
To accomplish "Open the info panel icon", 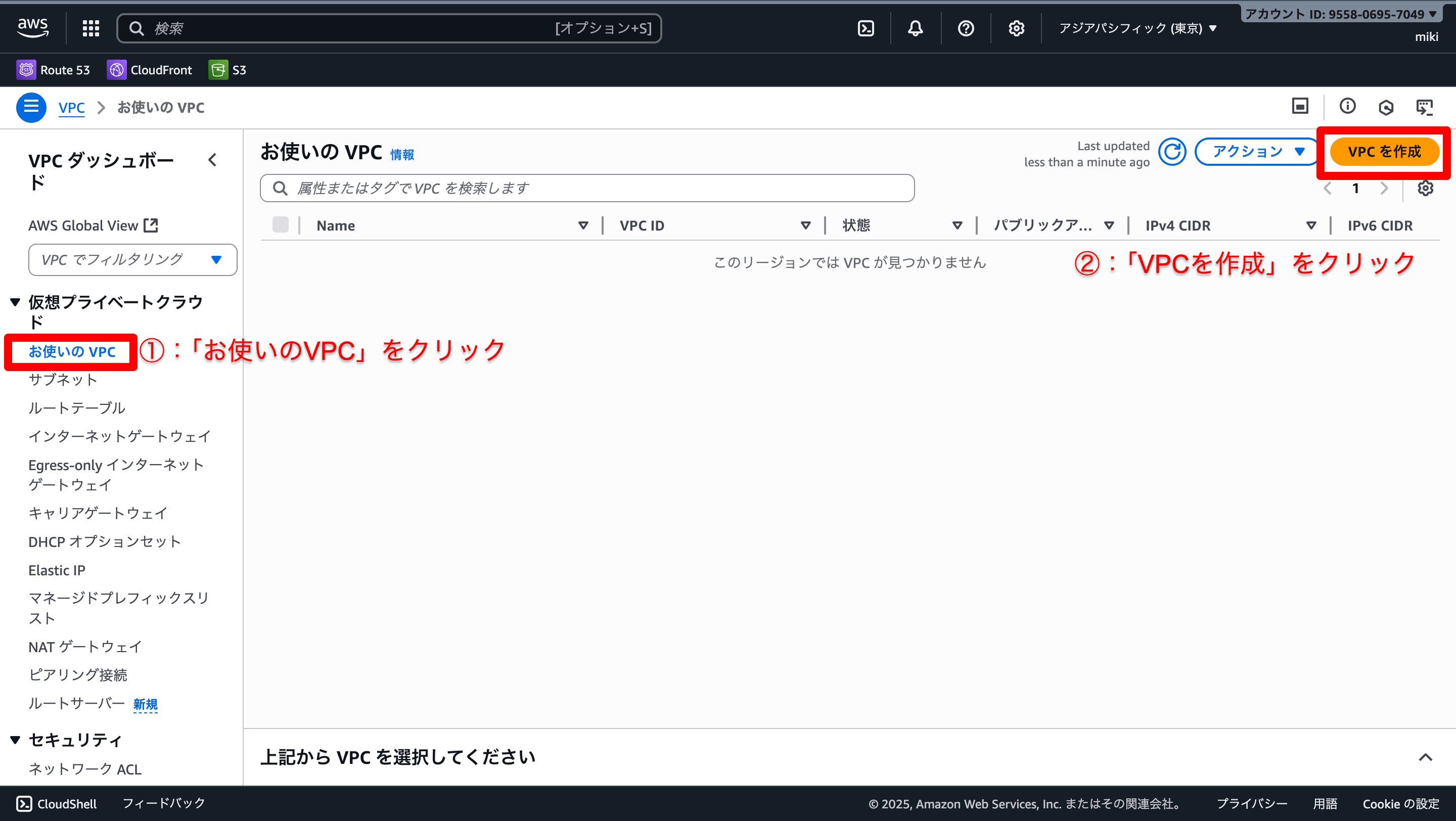I will [x=1347, y=106].
